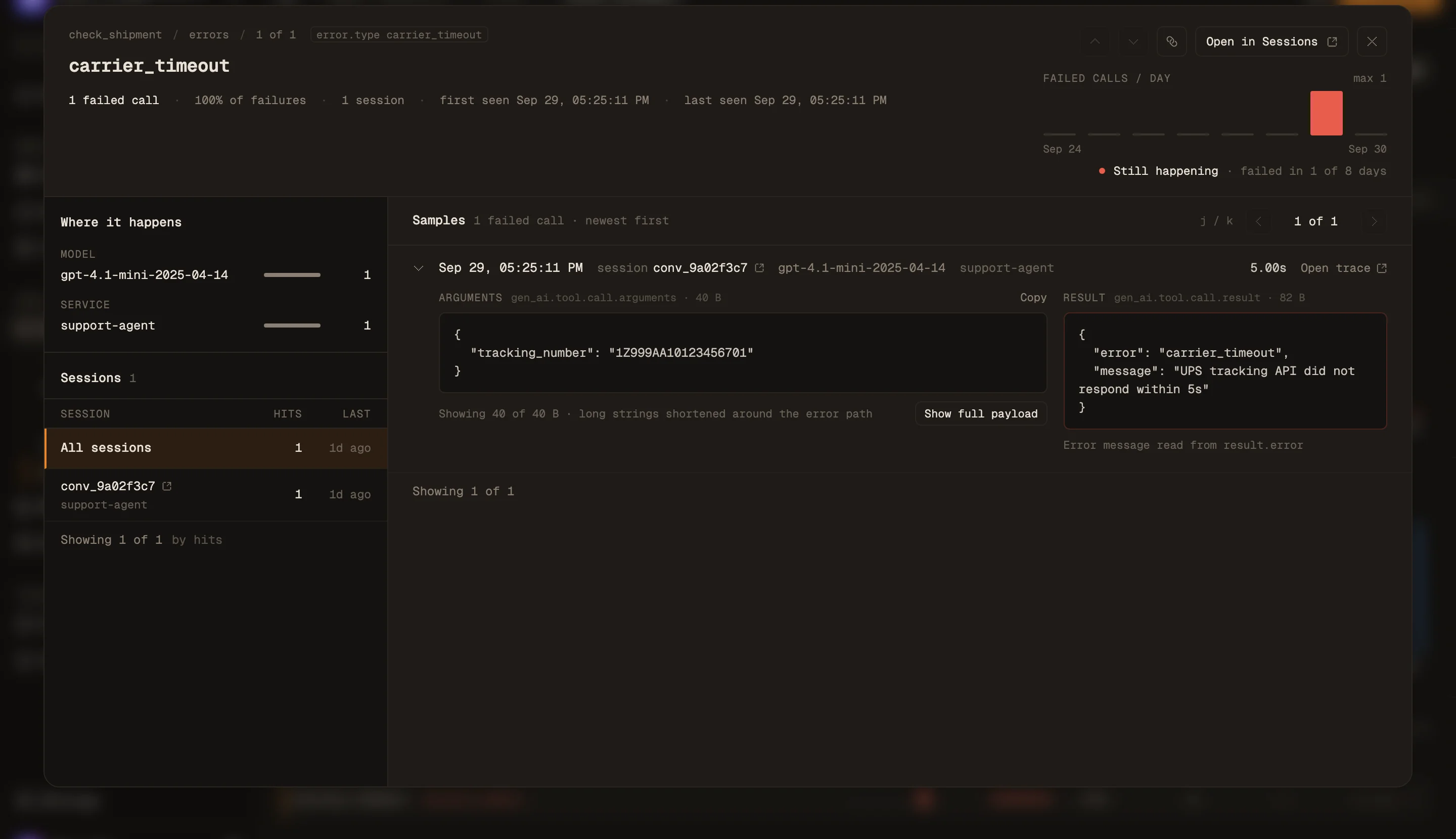Copy the arguments payload
Image resolution: width=1456 pixels, height=839 pixels.
[1033, 298]
